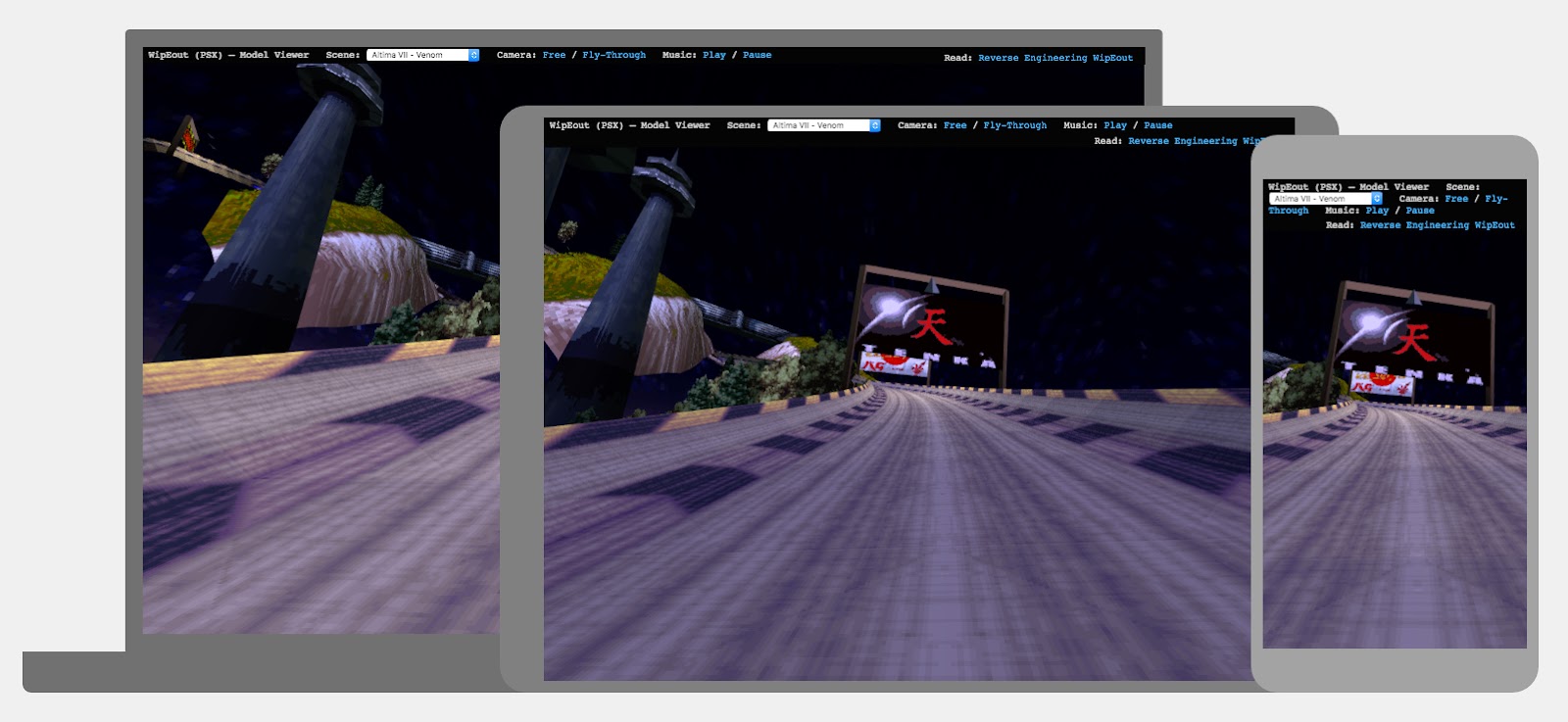Choose Fly-Through camera on the laptop screen
This screenshot has width=1568, height=722.
[x=614, y=55]
